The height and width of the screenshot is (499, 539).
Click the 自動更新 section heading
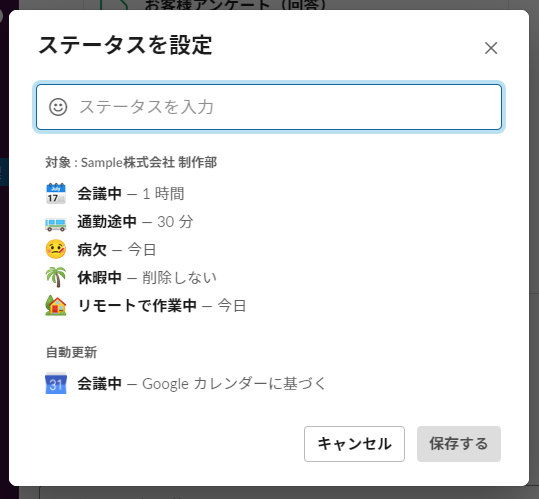point(72,352)
